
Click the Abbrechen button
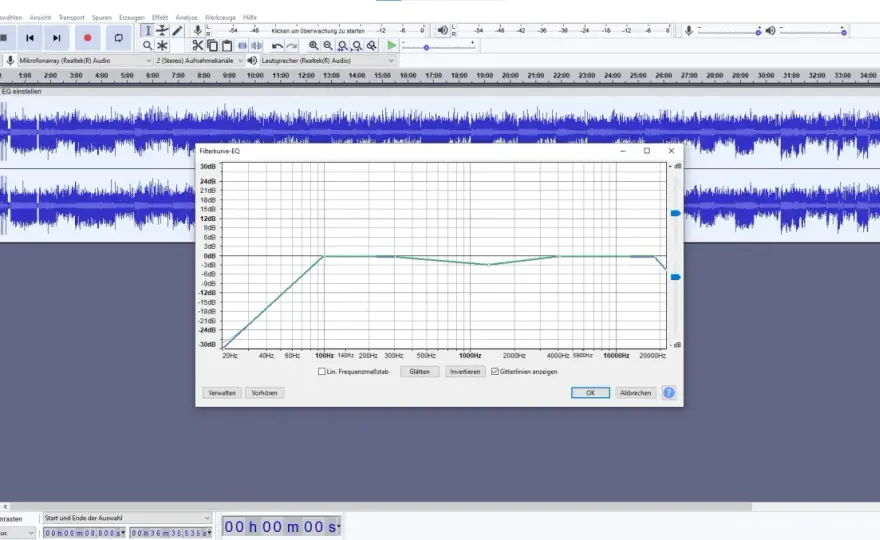click(635, 393)
